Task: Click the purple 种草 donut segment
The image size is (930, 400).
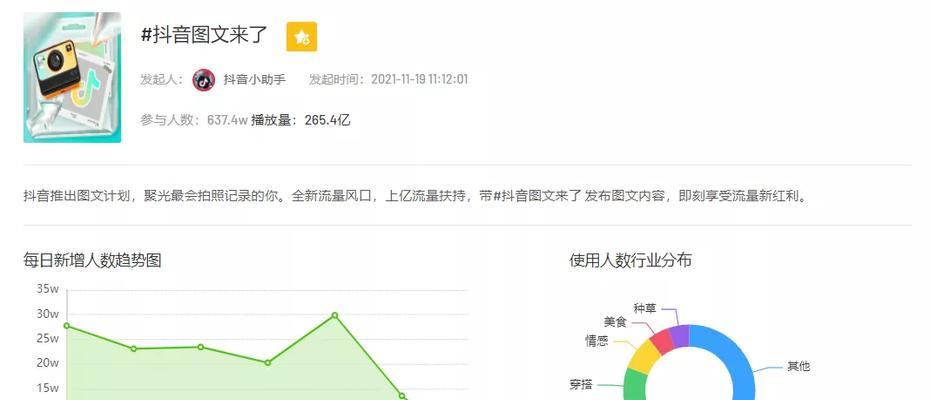Action: [x=680, y=336]
